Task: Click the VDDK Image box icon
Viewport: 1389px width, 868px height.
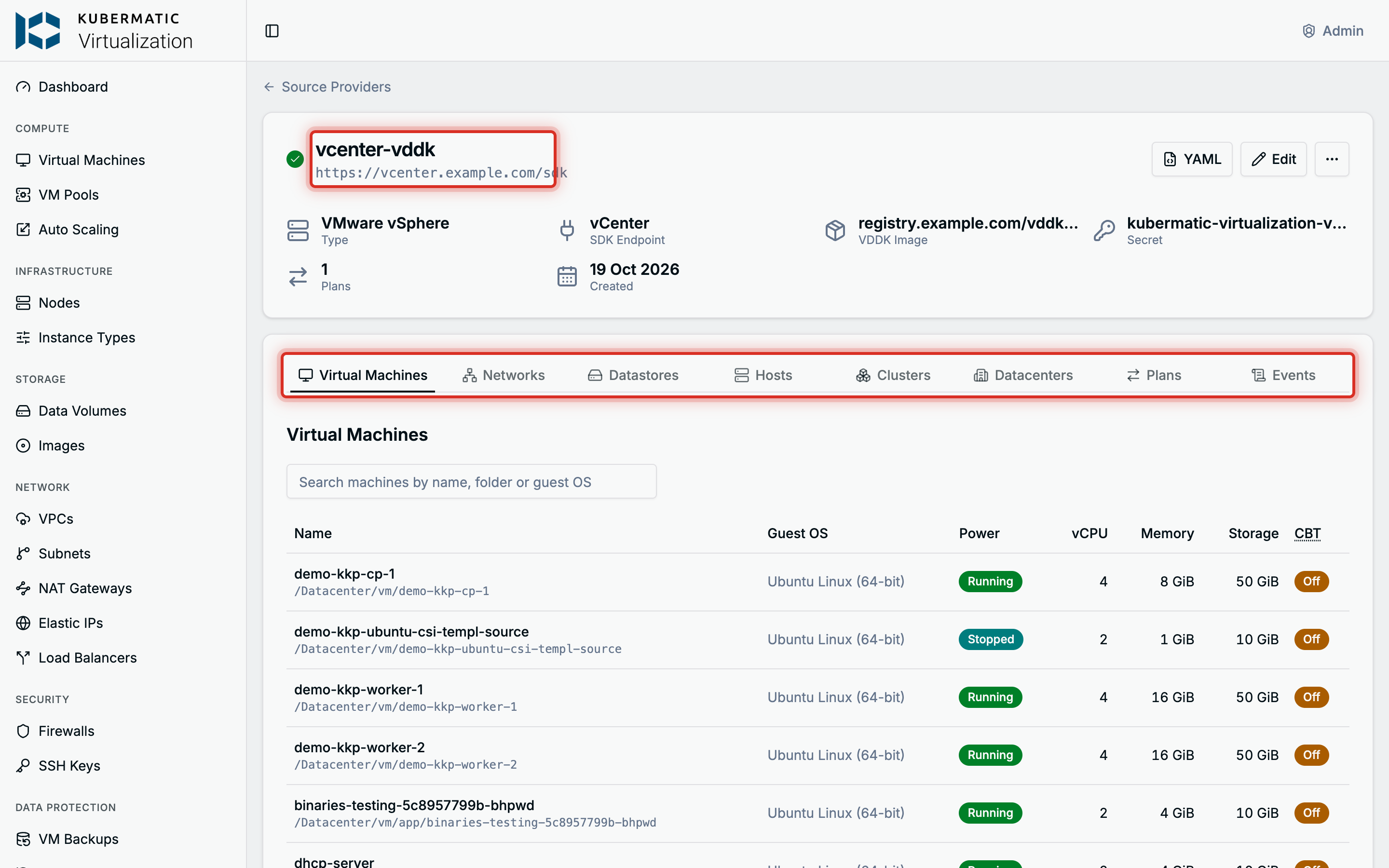Action: tap(835, 231)
